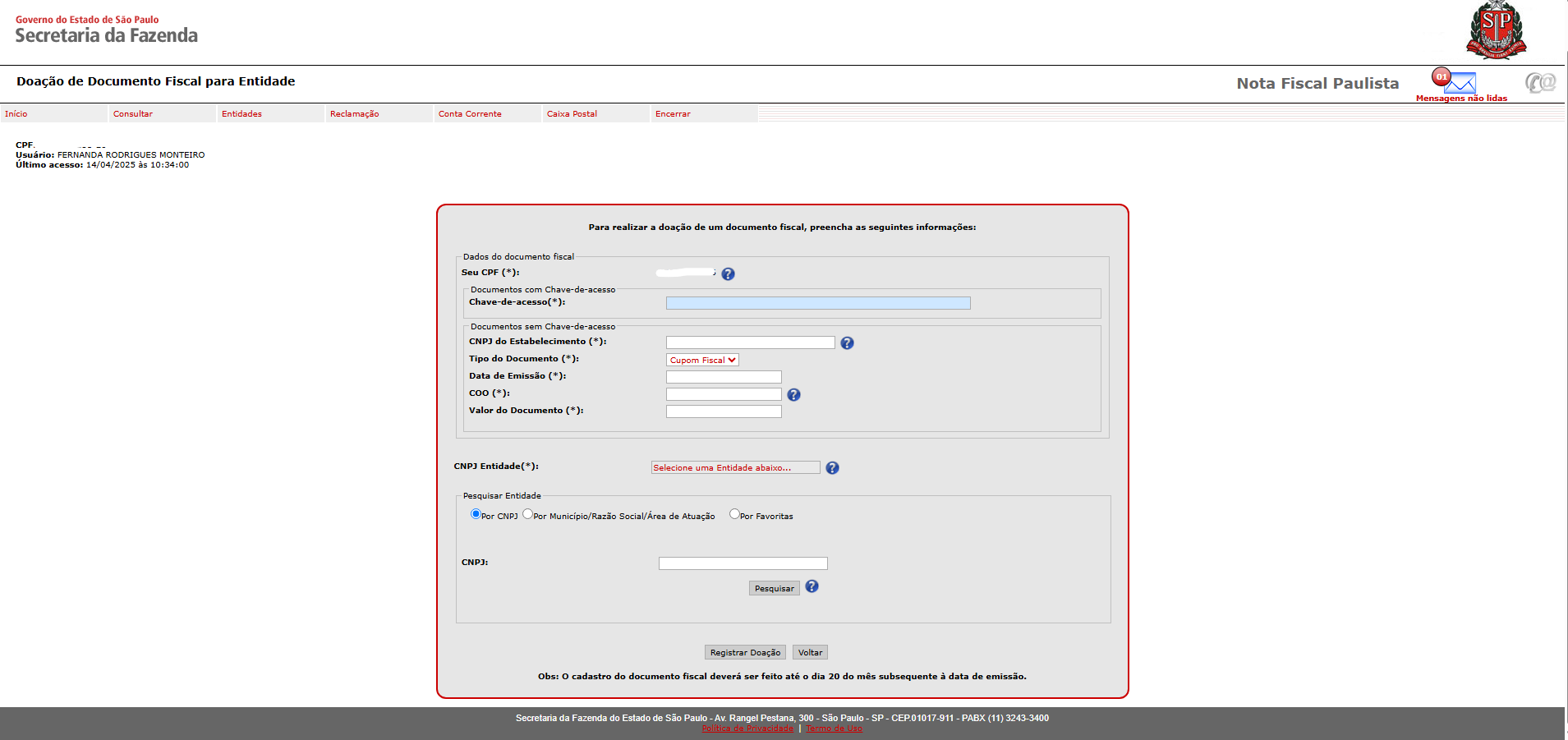Click the Registrar Doação button
The width and height of the screenshot is (1568, 740).
[x=745, y=652]
